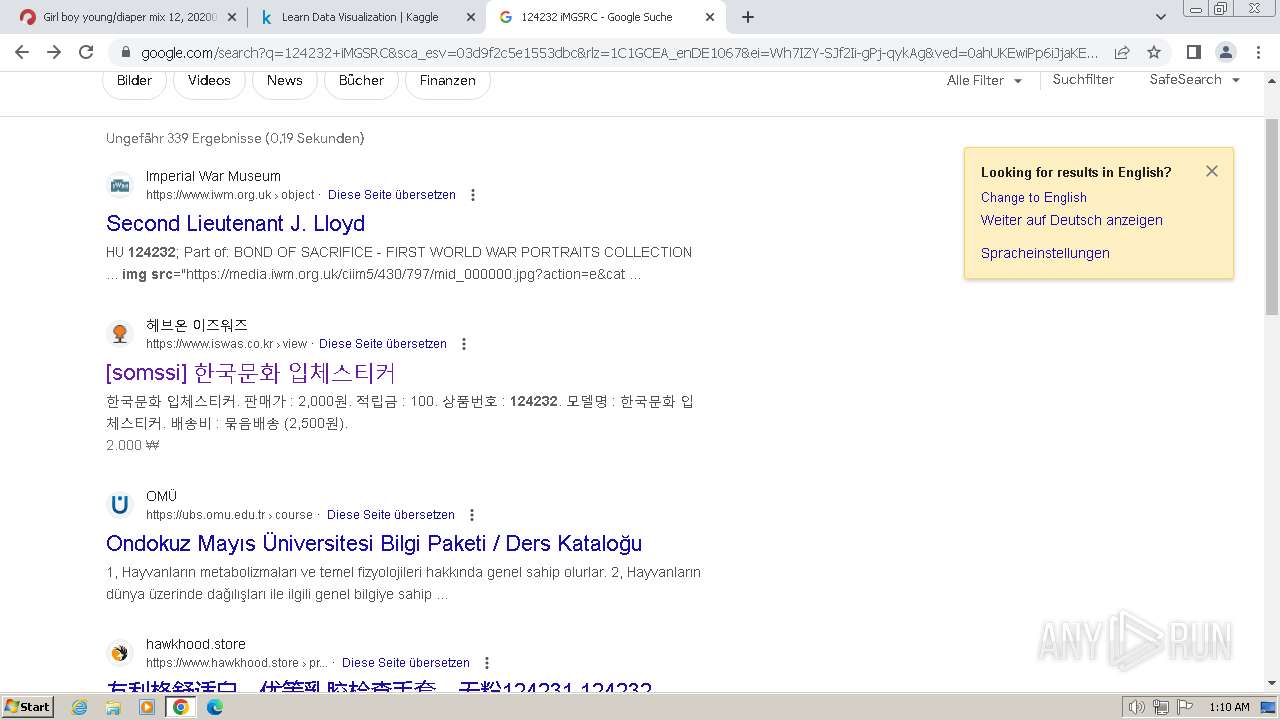Click the 헤브온 이즈워즈 site favicon
Viewport: 1280px width, 720px height.
120,334
